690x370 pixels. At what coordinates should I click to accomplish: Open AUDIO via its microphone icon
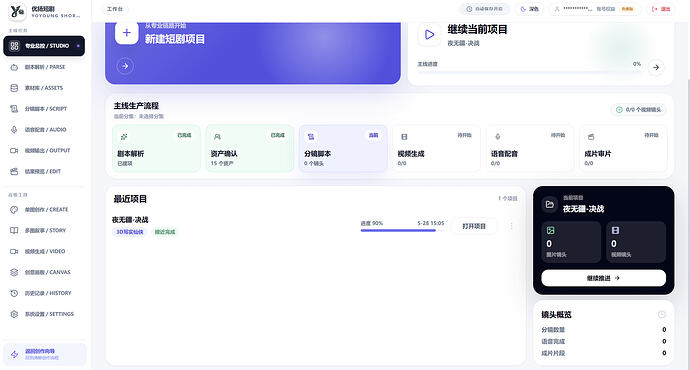14,130
